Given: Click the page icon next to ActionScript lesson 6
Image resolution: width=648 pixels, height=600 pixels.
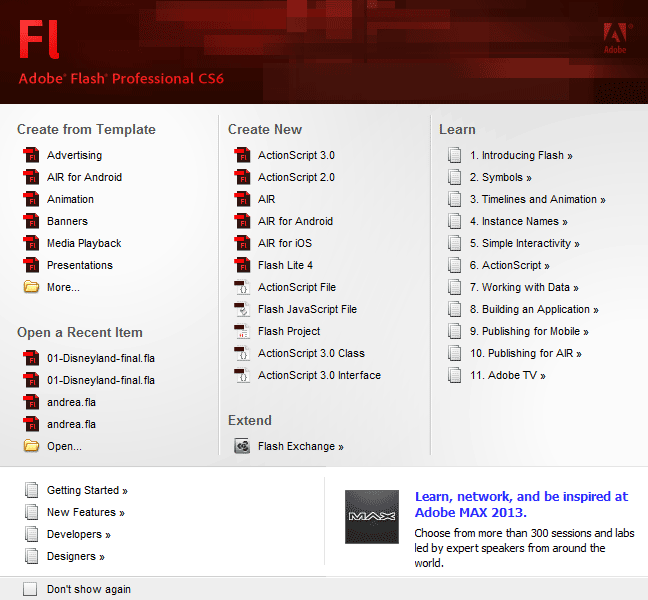Looking at the screenshot, I should click(455, 265).
